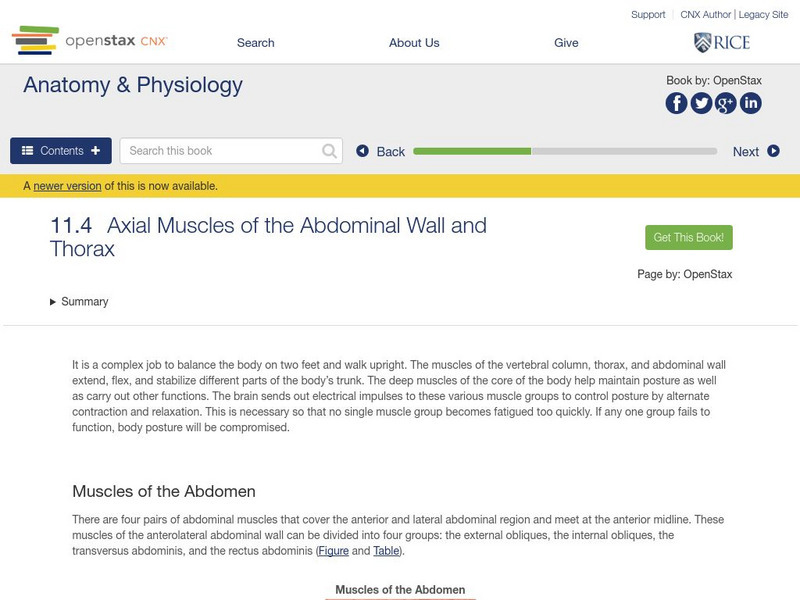Click the Facebook share icon

pos(677,103)
